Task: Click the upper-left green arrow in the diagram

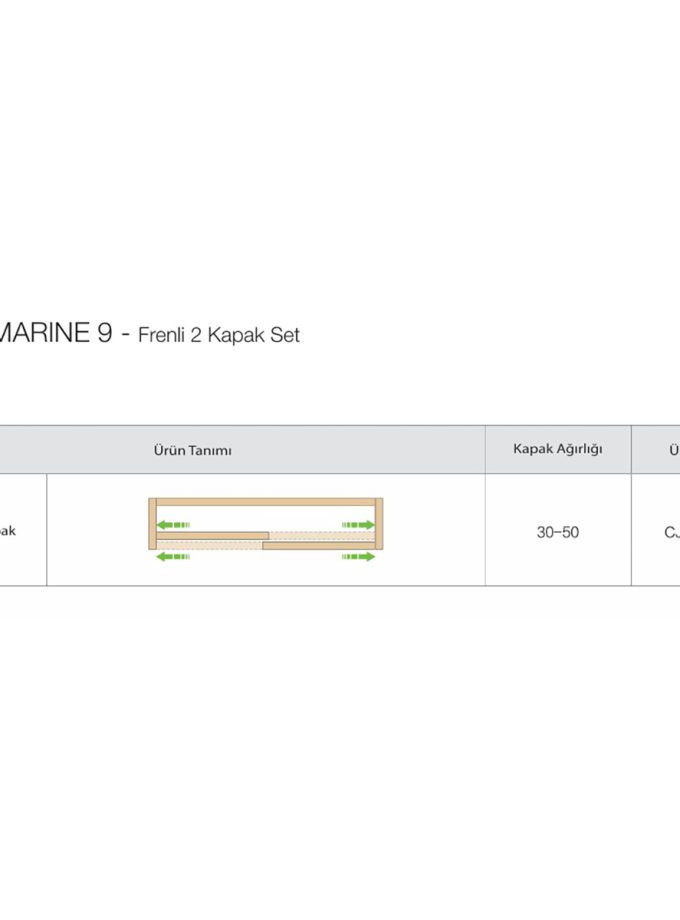Action: pos(174,524)
